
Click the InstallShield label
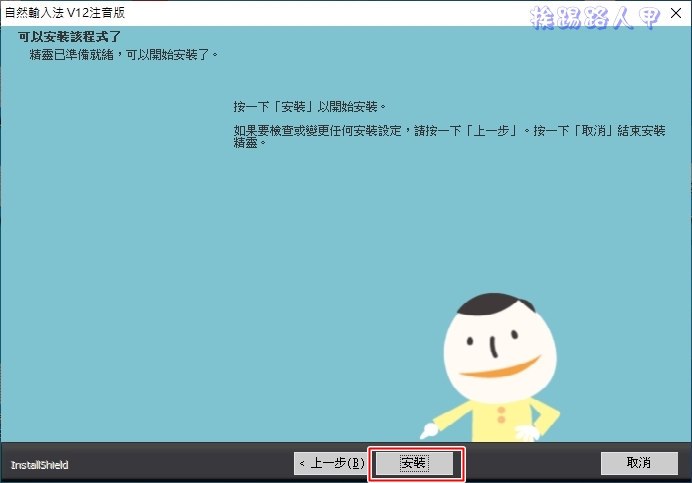pos(39,465)
